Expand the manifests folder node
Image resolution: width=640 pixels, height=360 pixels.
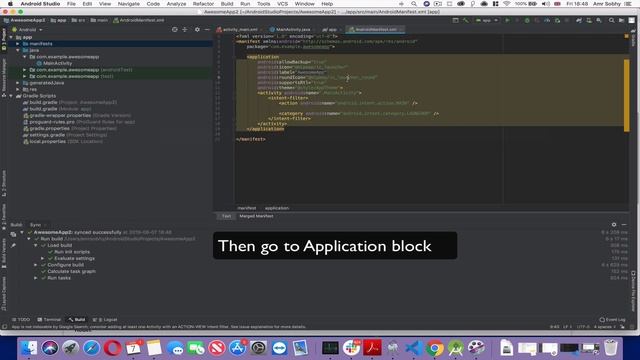click(18, 44)
